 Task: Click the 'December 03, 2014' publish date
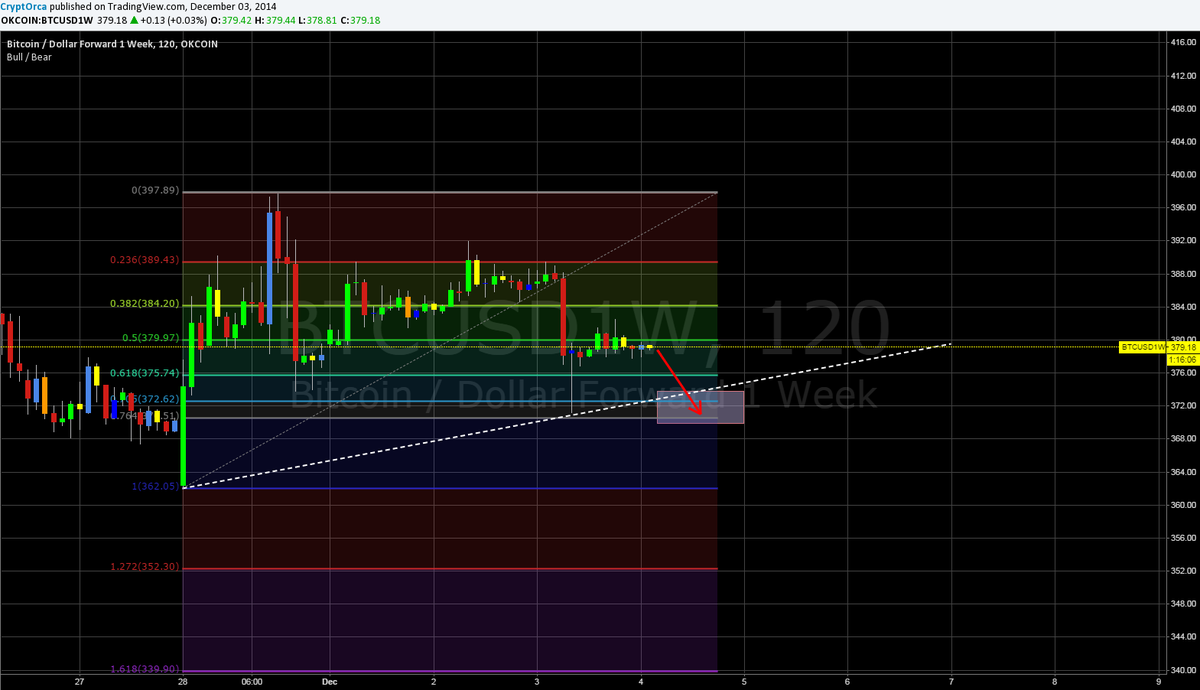click(x=234, y=6)
